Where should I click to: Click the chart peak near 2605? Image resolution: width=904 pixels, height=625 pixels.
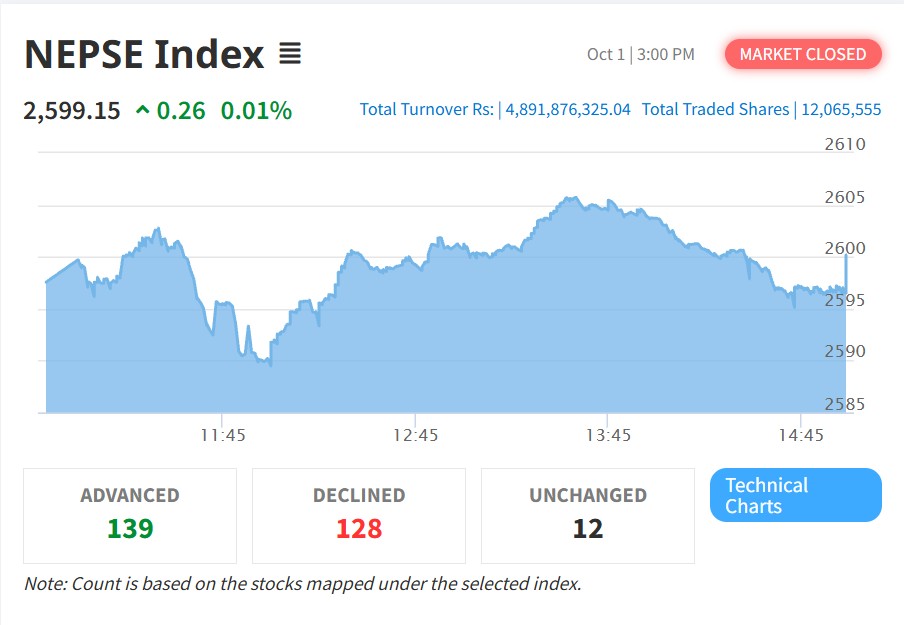[x=571, y=198]
